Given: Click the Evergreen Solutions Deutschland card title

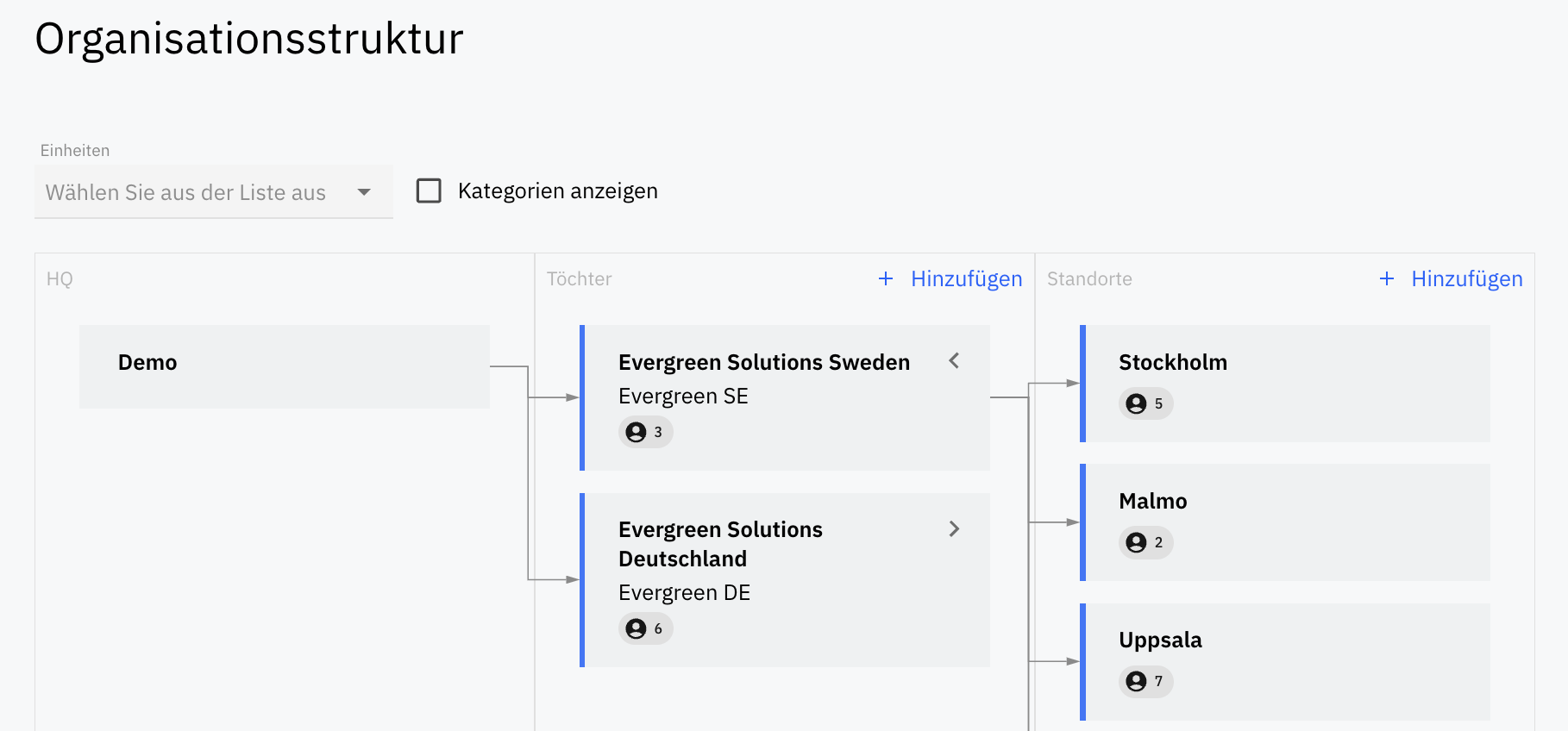Looking at the screenshot, I should (720, 543).
